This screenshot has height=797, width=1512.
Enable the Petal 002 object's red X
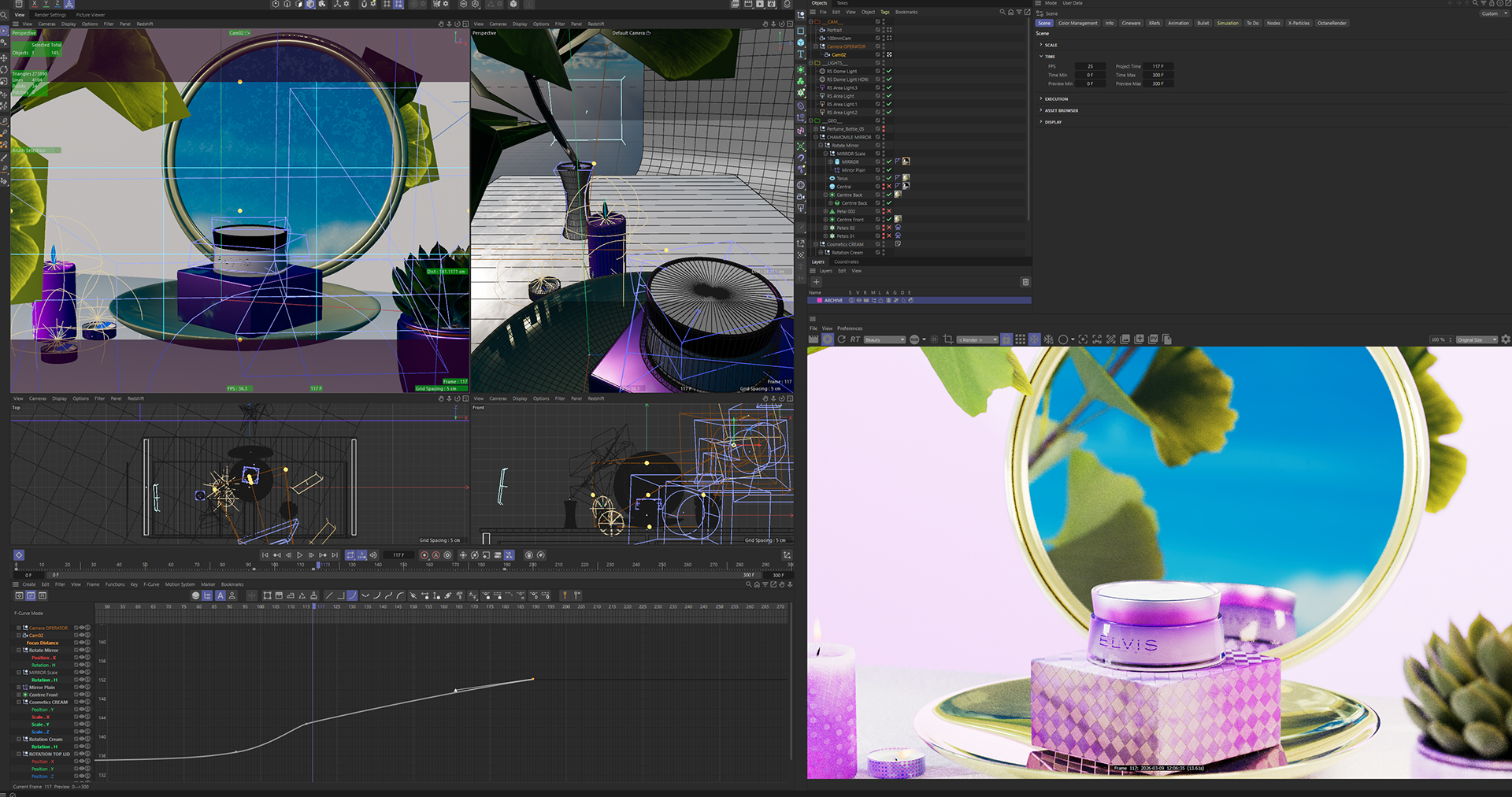tap(889, 211)
